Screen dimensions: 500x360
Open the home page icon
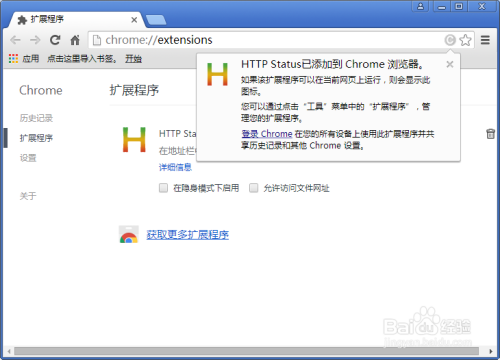point(75,40)
